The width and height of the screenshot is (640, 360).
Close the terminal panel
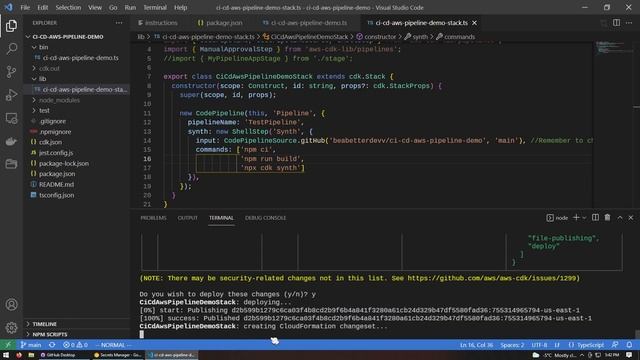[x=631, y=218]
